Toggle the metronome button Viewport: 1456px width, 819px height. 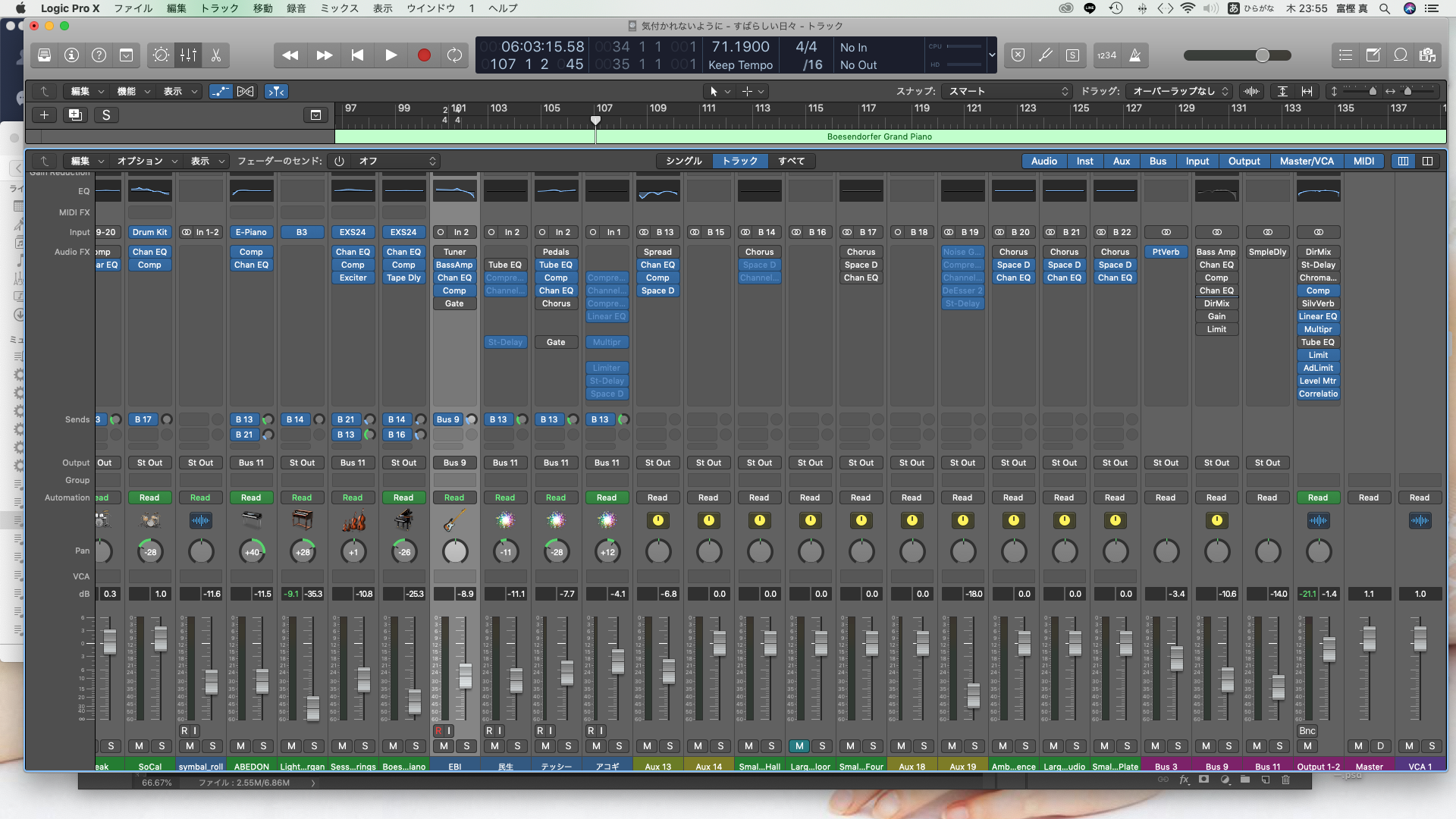pyautogui.click(x=1135, y=55)
